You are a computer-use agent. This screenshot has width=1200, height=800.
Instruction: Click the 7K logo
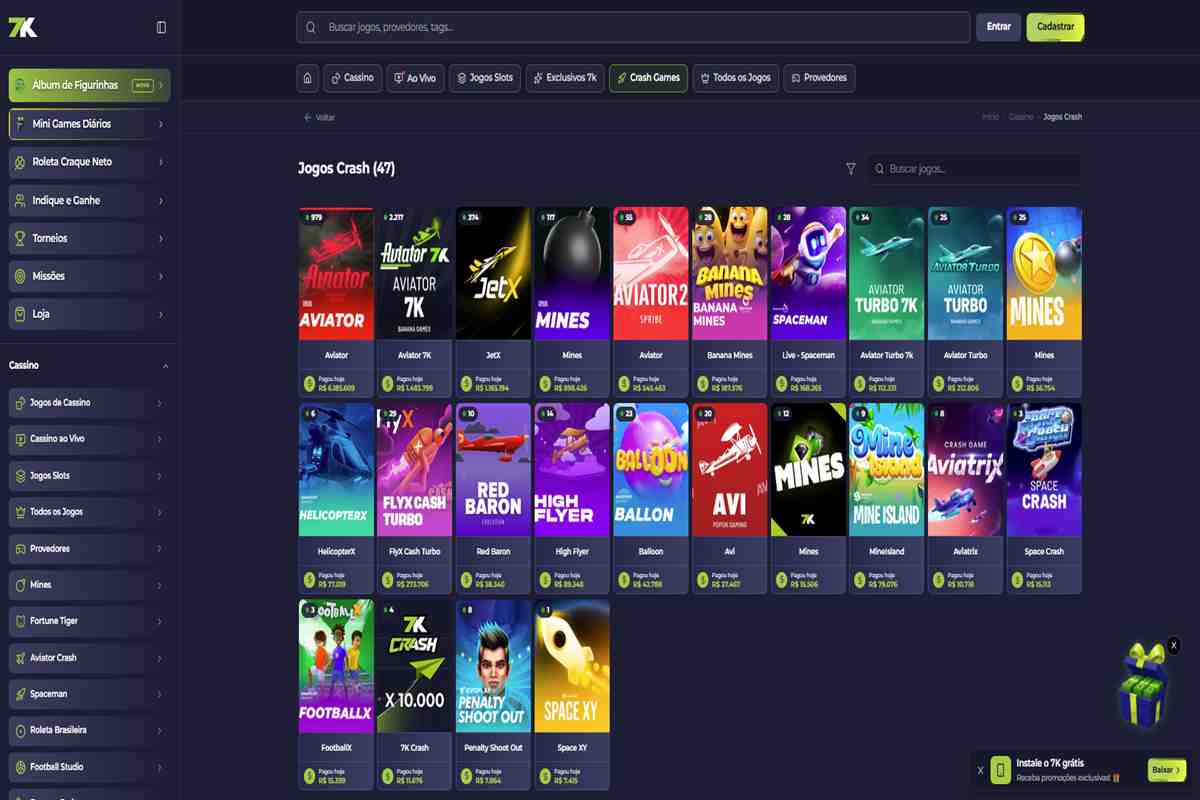(x=22, y=27)
